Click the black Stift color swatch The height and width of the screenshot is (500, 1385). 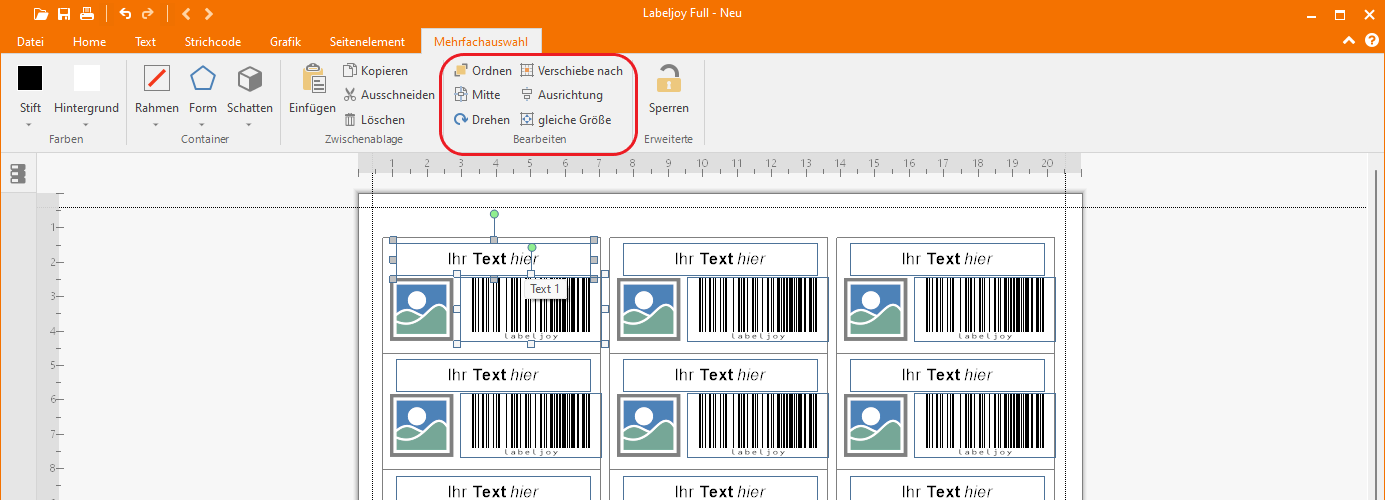point(31,78)
